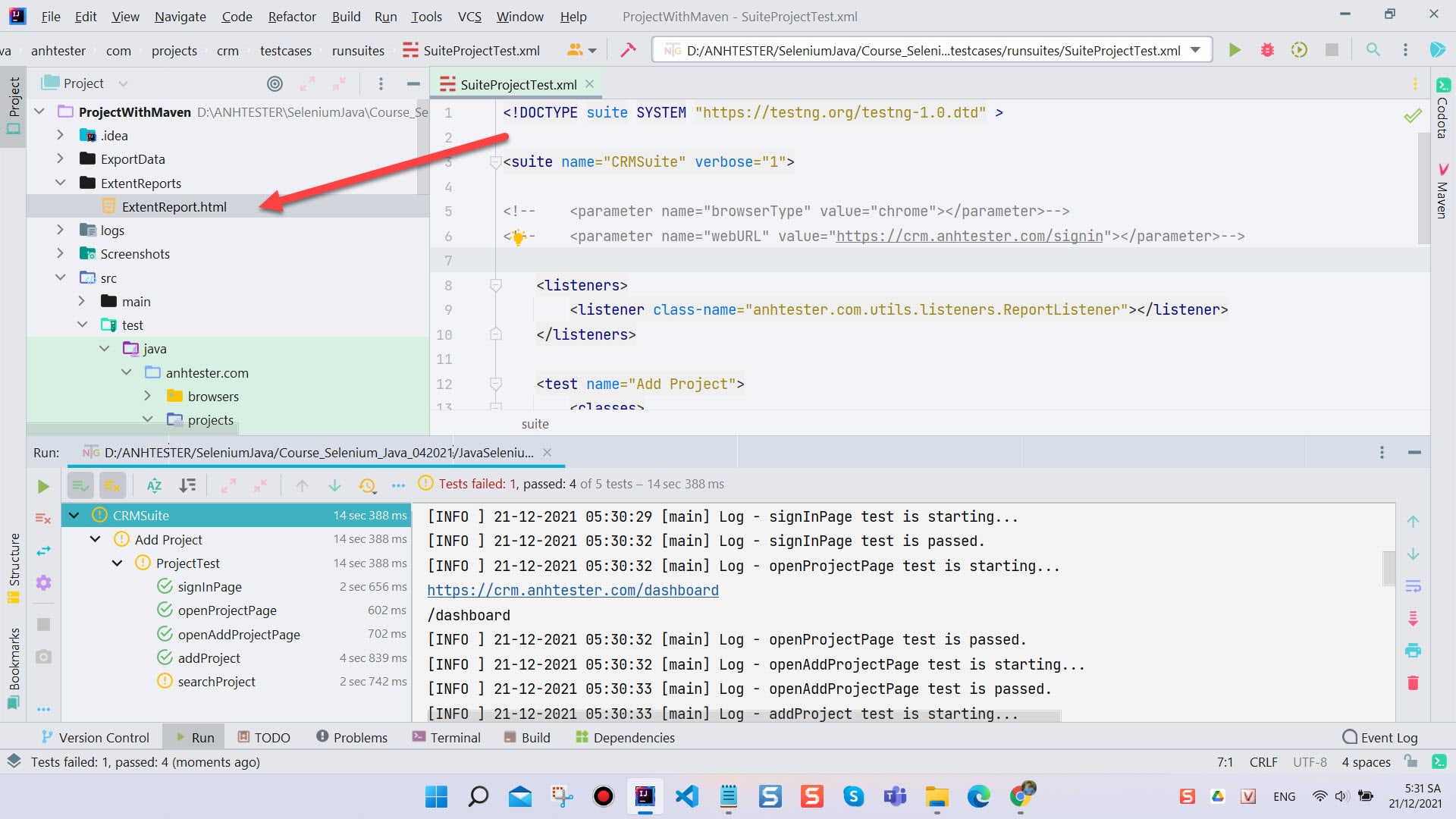This screenshot has height=819, width=1456.
Task: Expand the Screenshots folder
Action: click(60, 253)
